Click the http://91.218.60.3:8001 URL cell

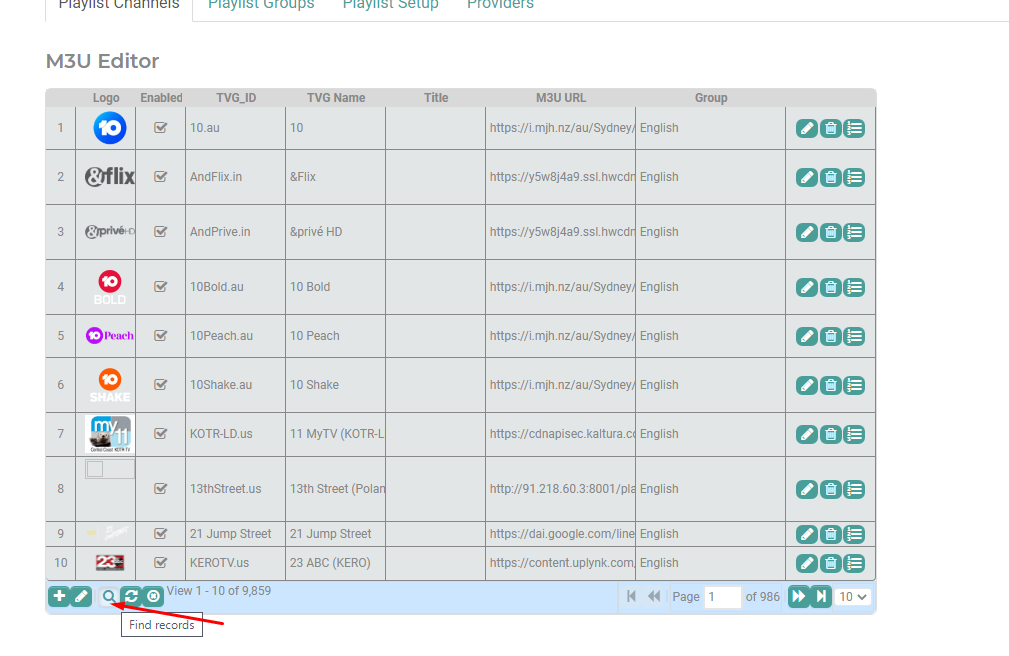[x=560, y=489]
